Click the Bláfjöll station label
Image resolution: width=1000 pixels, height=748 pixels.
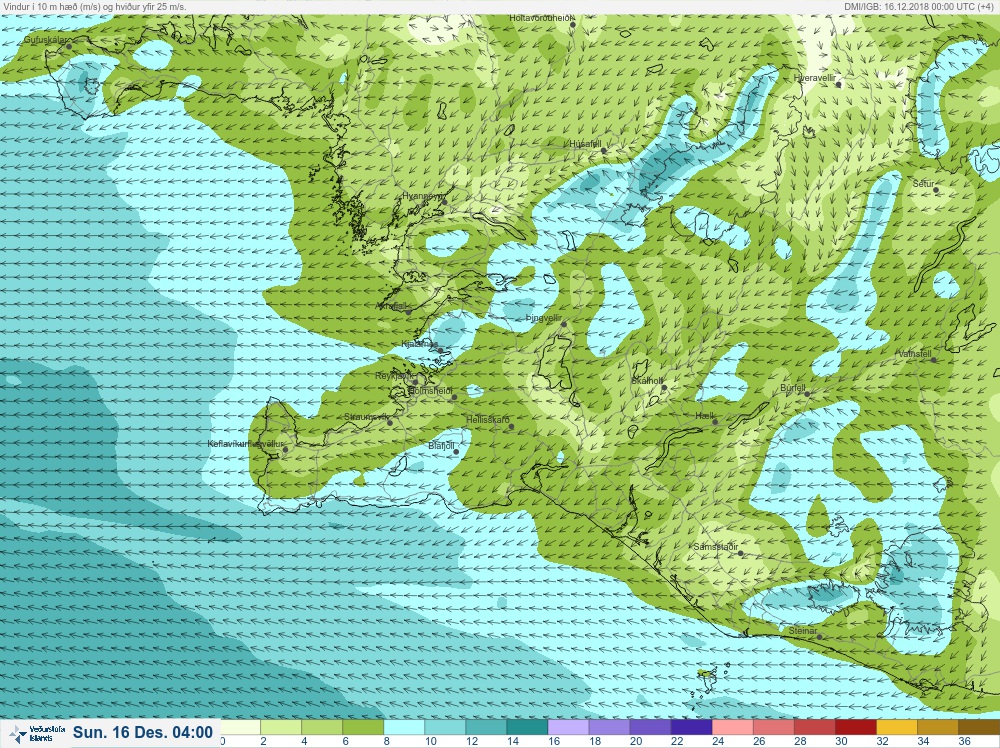tap(441, 446)
